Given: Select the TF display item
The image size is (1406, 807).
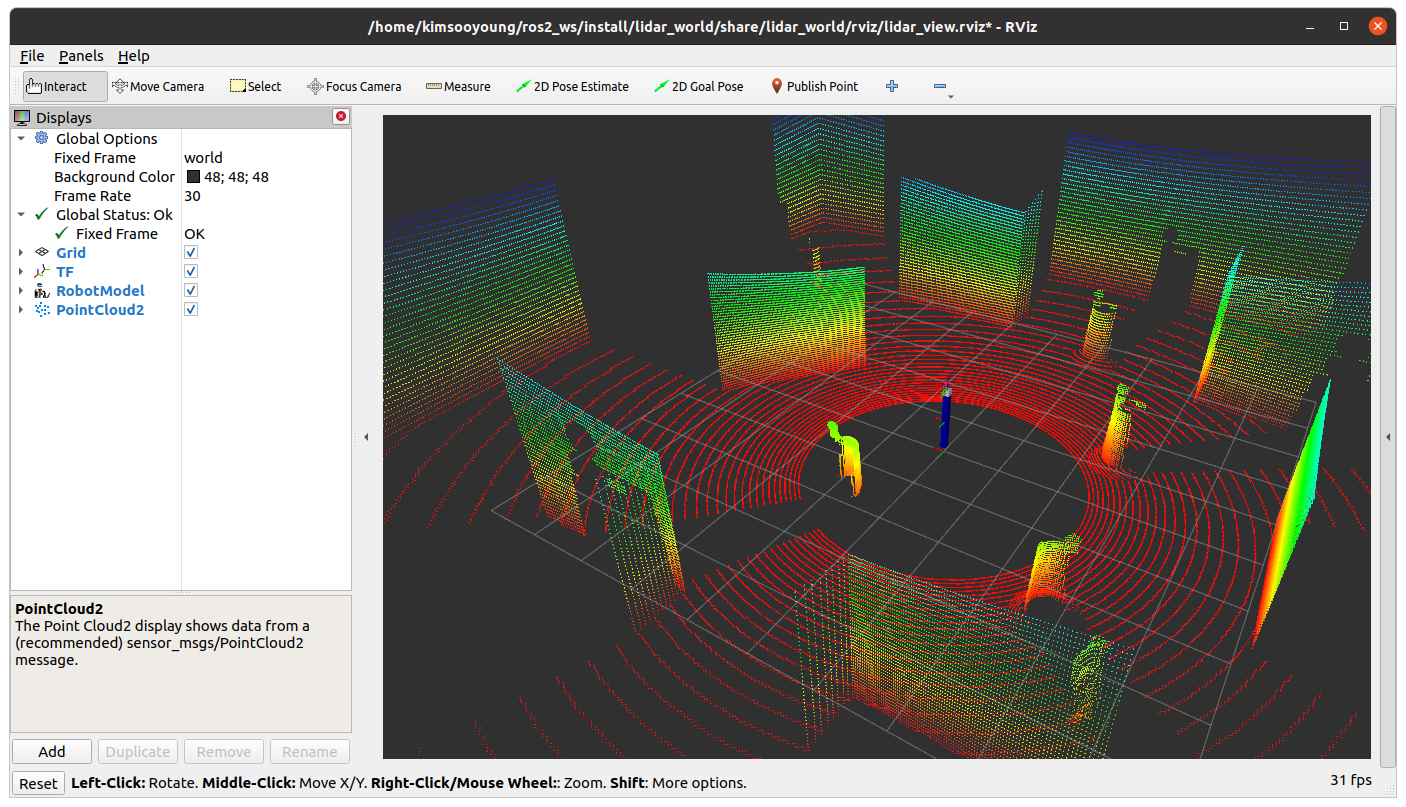Looking at the screenshot, I should click(65, 272).
